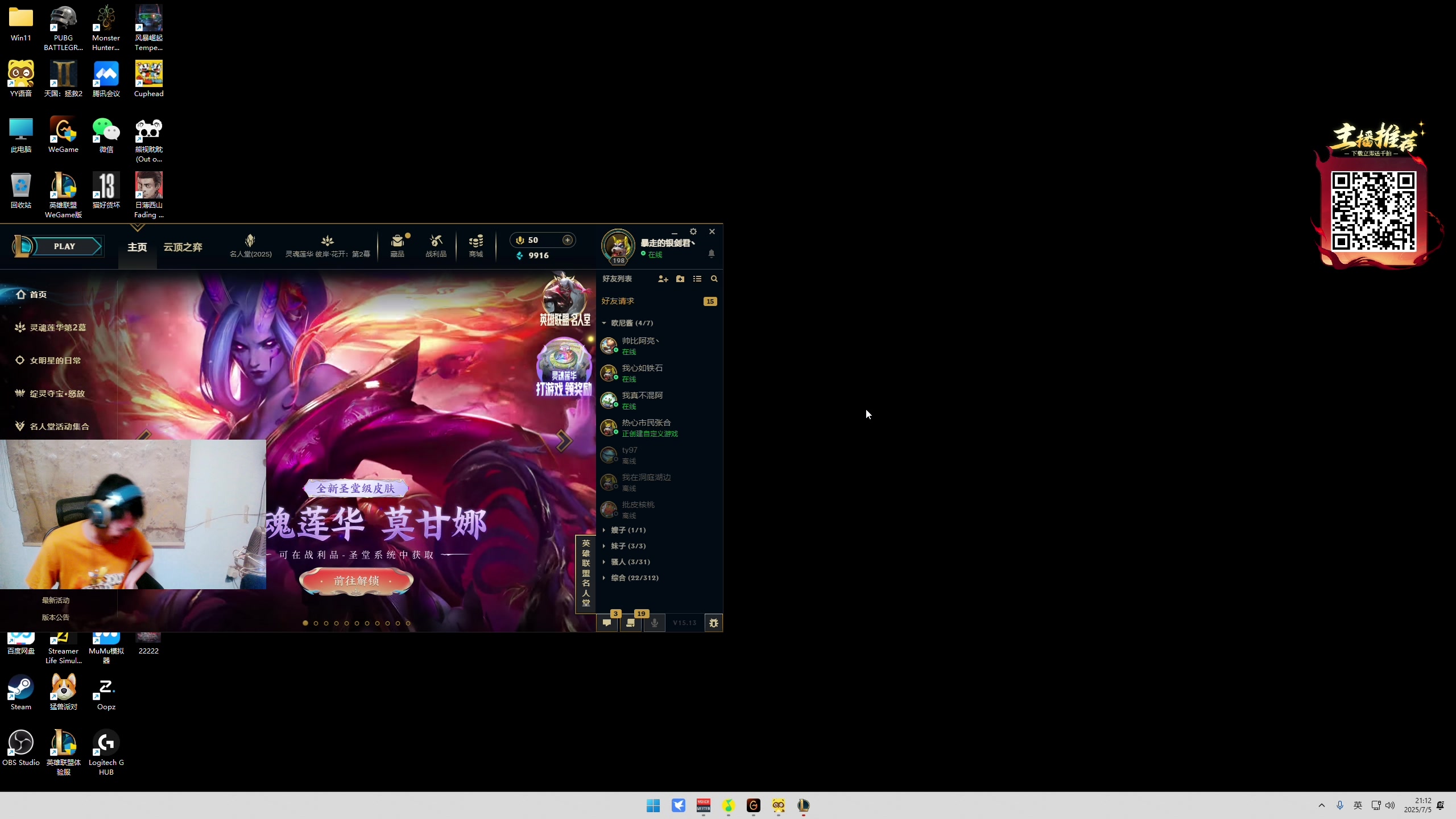The width and height of the screenshot is (1456, 819).
Task: Open OBS Studio desktop icon
Action: click(20, 748)
